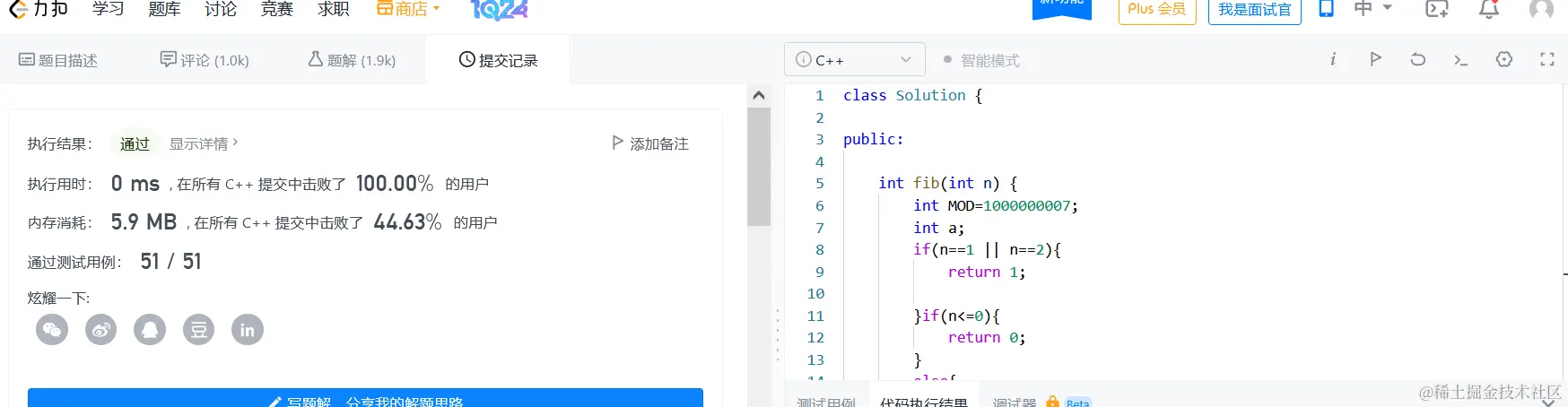Toggle editor fullscreen mode

(1547, 59)
